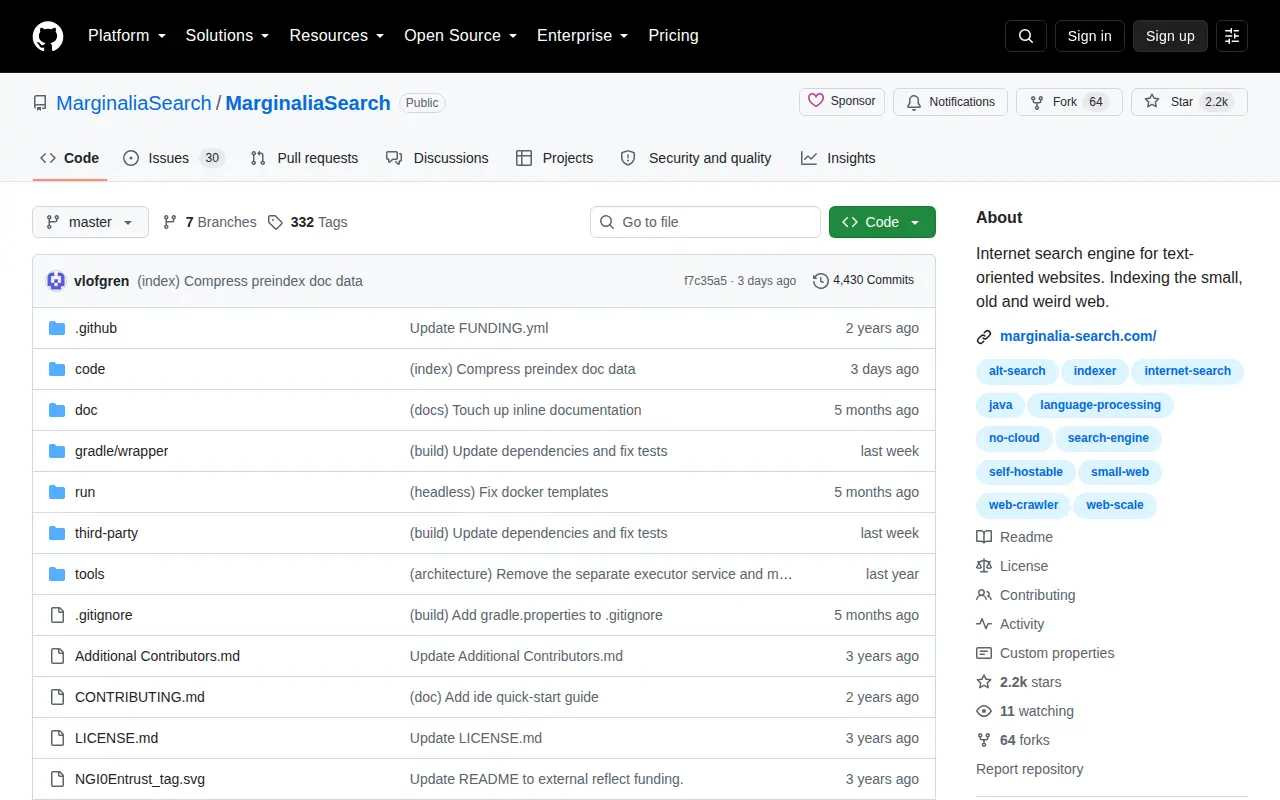Expand the Solutions menu
Screen dimensions: 1280x800
[228, 36]
